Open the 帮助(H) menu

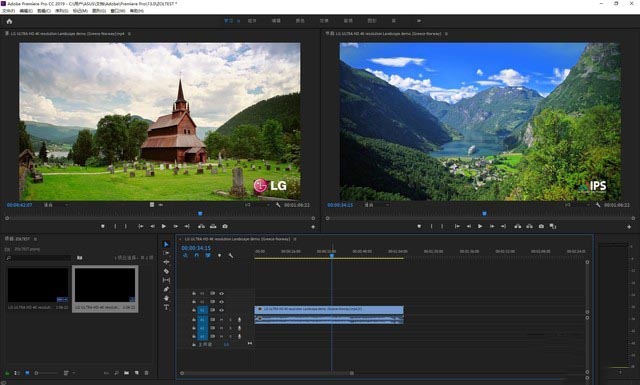[x=137, y=11]
